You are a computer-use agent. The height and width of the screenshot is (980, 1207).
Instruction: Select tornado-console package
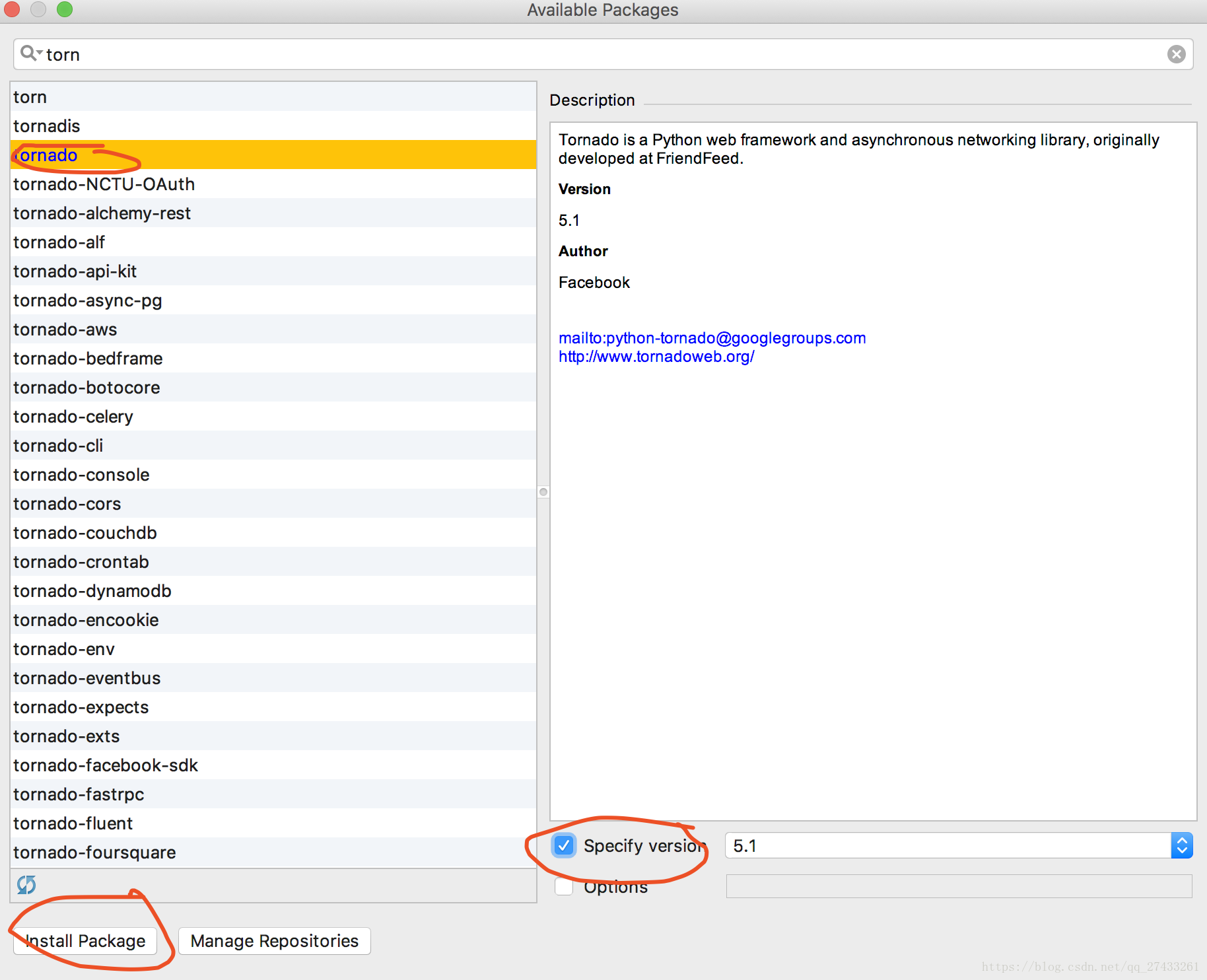[x=273, y=474]
